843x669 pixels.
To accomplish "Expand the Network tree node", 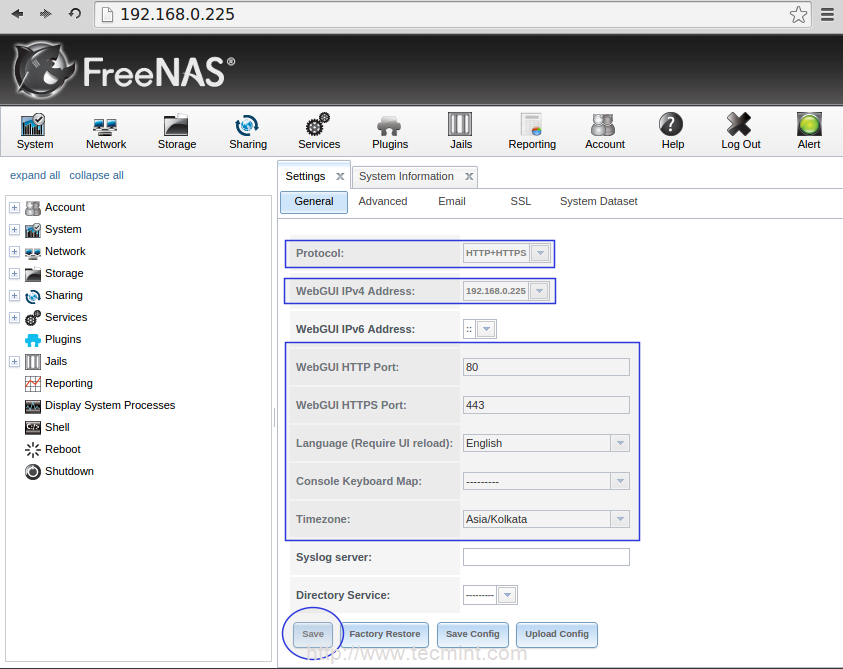I will pyautogui.click(x=15, y=252).
